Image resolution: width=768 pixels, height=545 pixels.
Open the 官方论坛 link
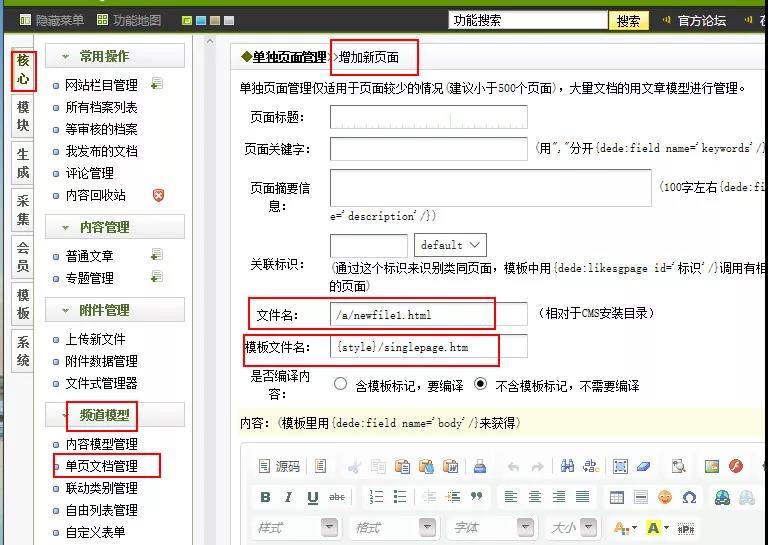point(701,21)
